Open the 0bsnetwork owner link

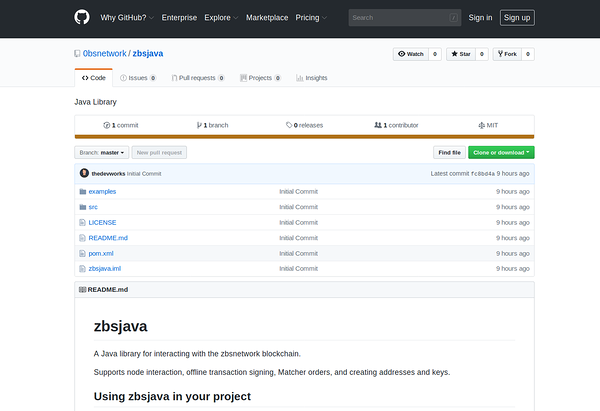[x=104, y=54]
